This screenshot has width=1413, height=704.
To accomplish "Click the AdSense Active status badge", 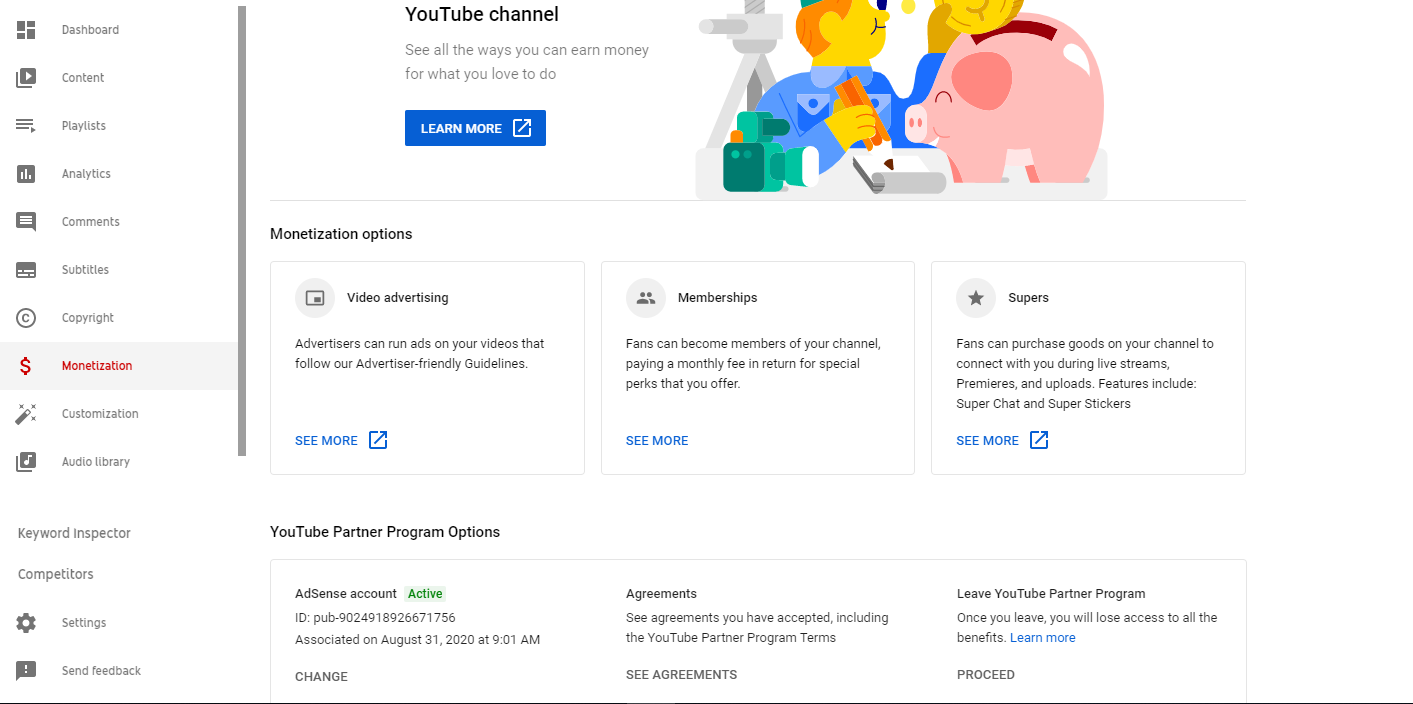I will pyautogui.click(x=425, y=594).
